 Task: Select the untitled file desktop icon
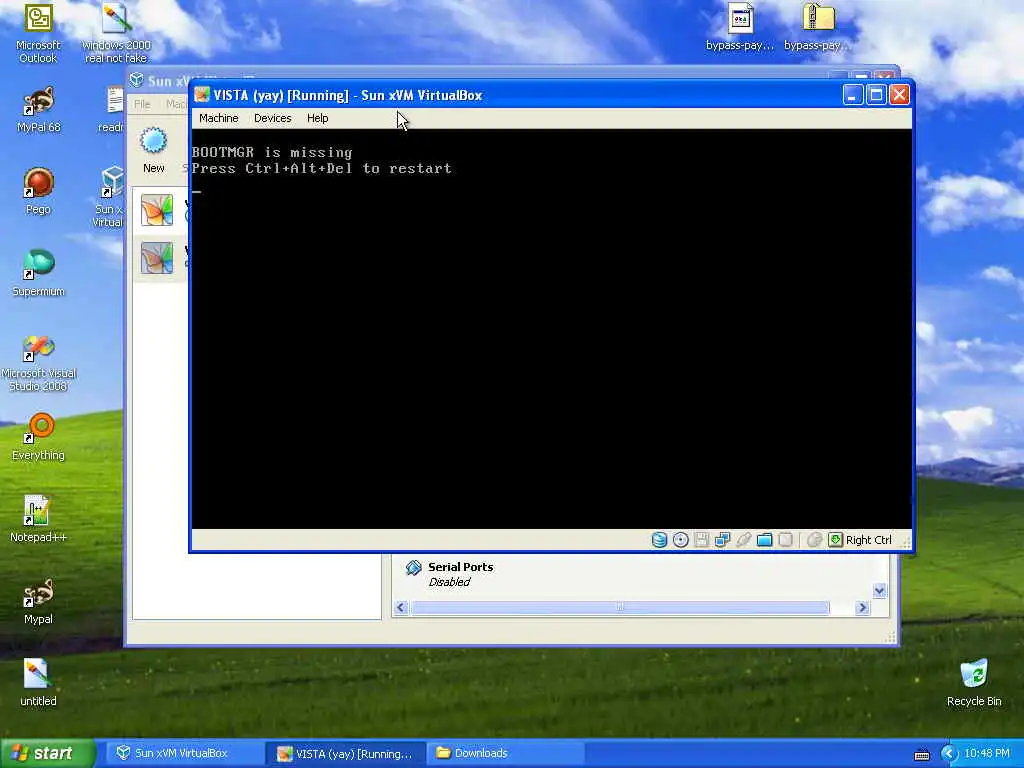click(38, 683)
